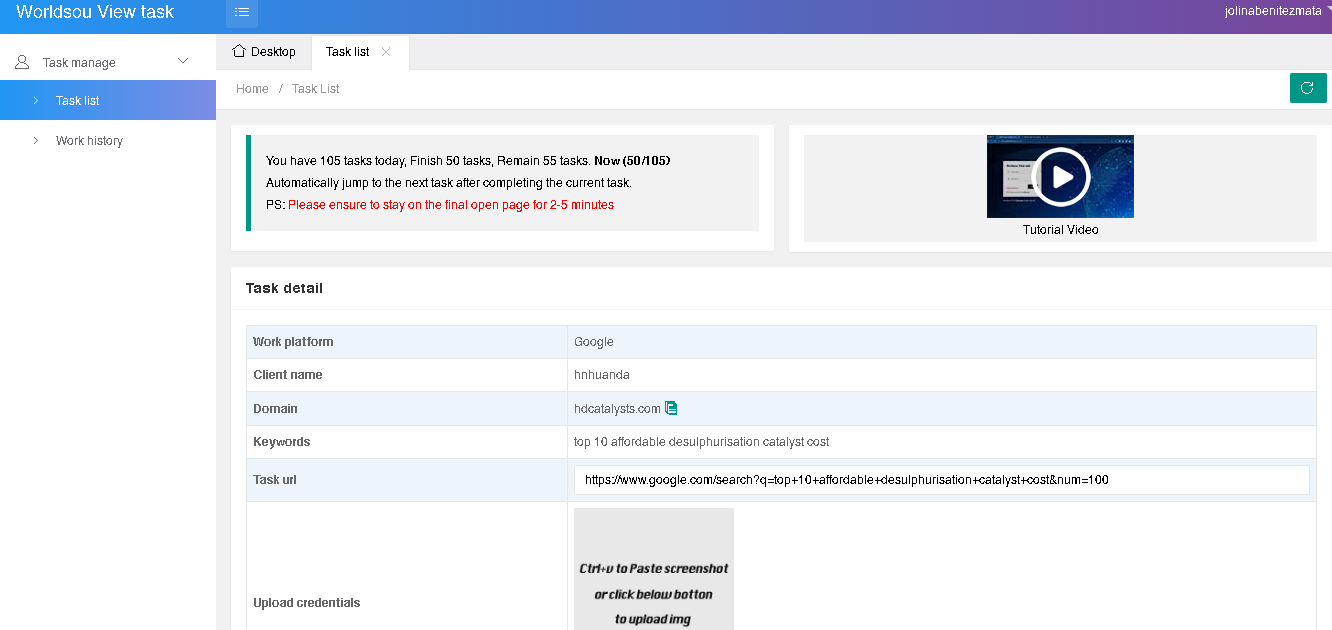Close the Task list tab

(386, 52)
